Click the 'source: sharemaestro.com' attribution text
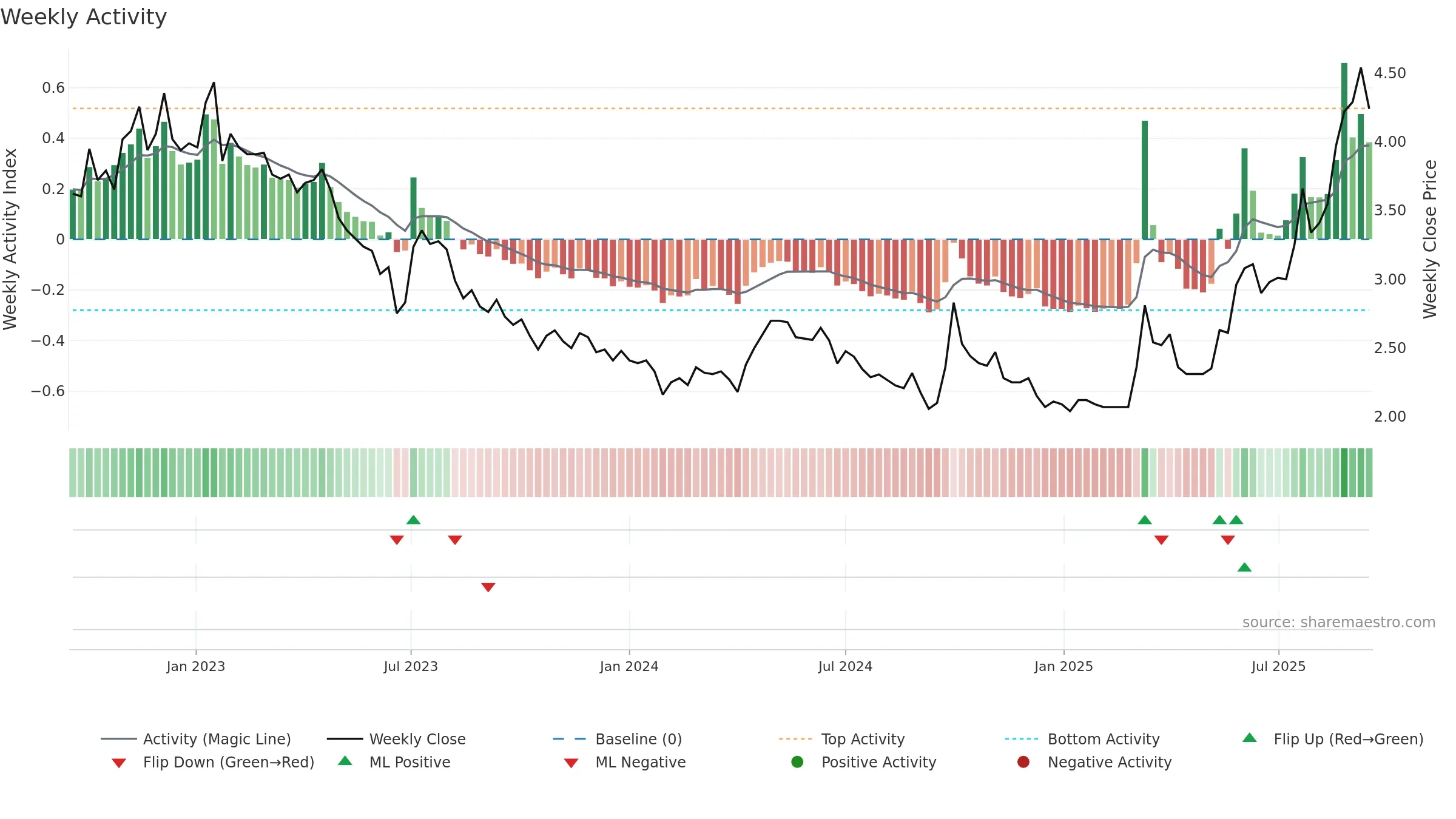Screen dimensions: 1456x819 pos(1339,622)
